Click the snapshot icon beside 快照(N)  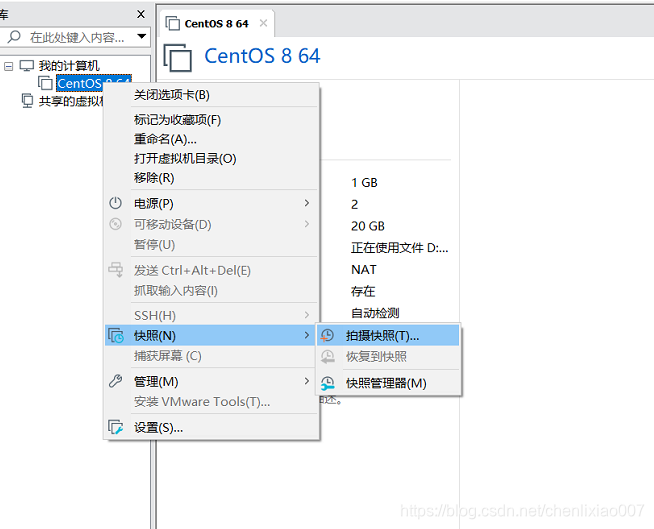tap(116, 335)
